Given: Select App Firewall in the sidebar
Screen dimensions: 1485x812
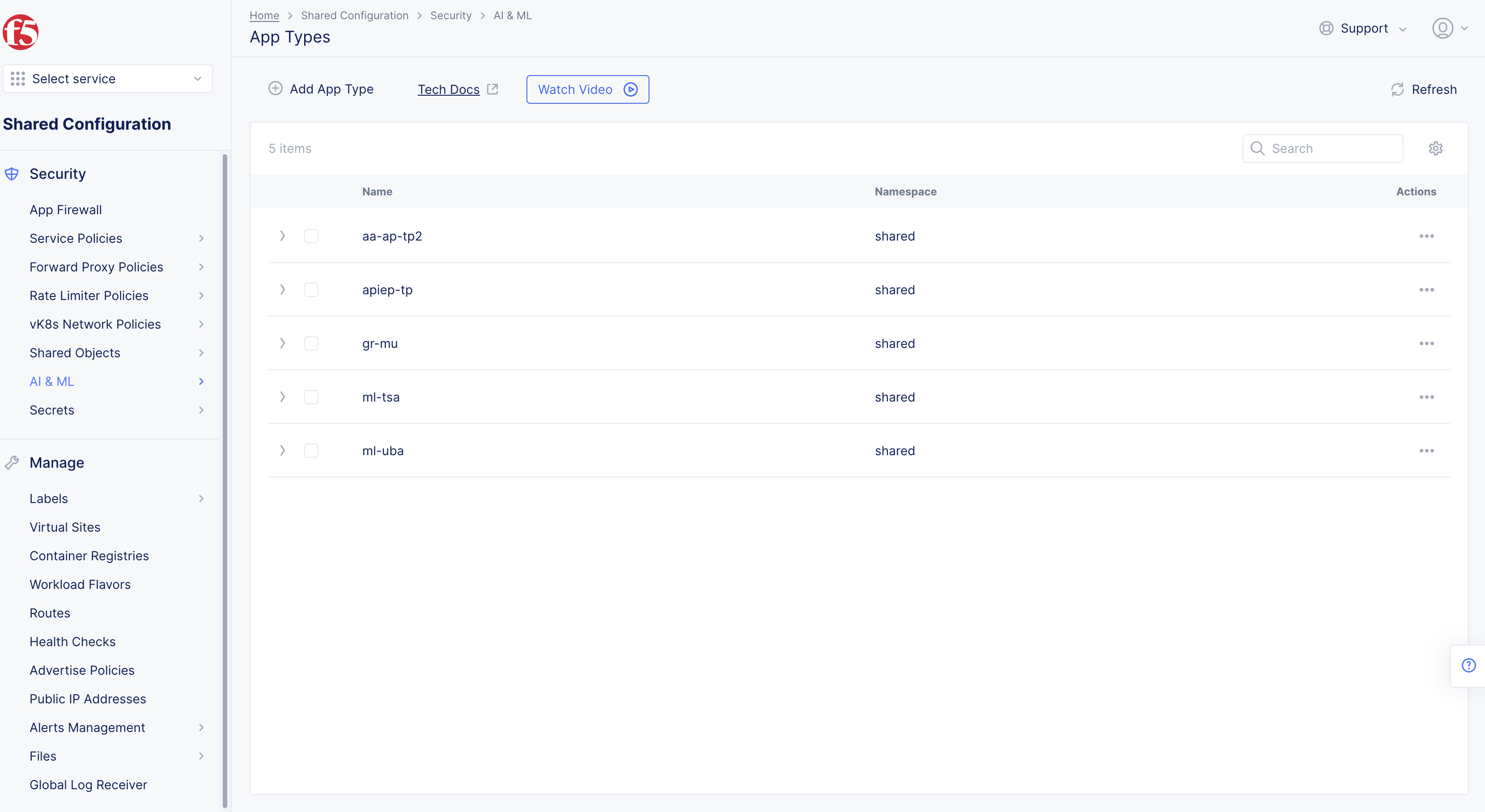Looking at the screenshot, I should pos(66,209).
